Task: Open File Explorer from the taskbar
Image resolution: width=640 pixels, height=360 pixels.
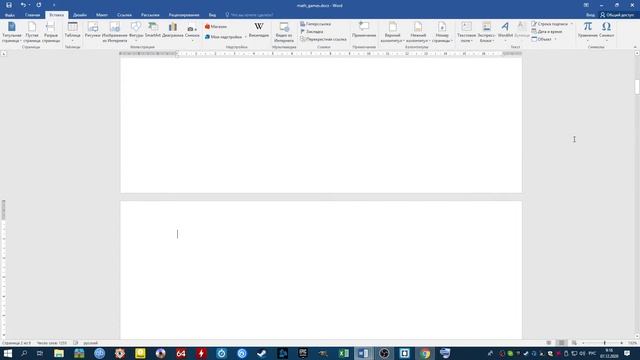Action: (x=59, y=353)
